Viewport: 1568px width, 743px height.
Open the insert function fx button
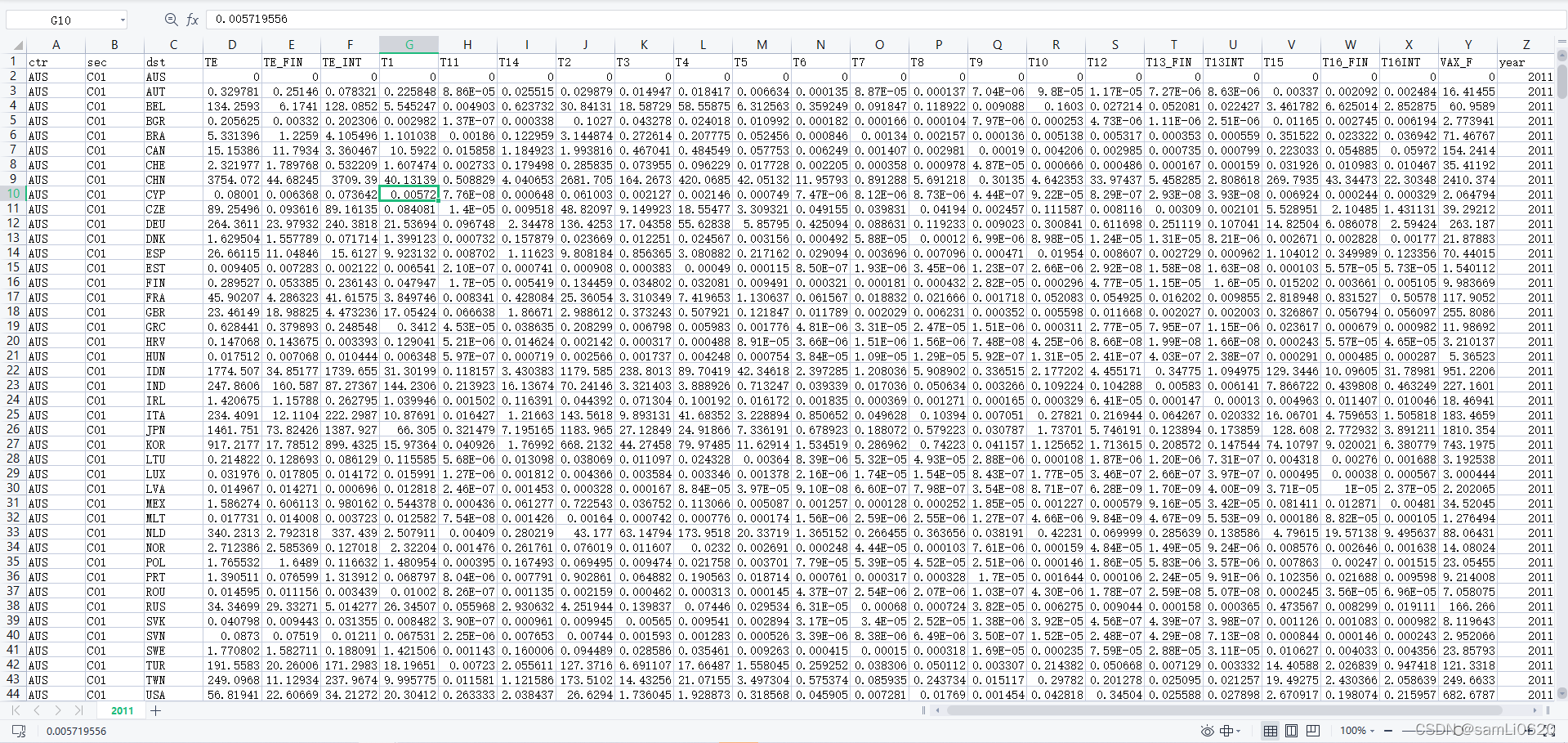pos(192,20)
